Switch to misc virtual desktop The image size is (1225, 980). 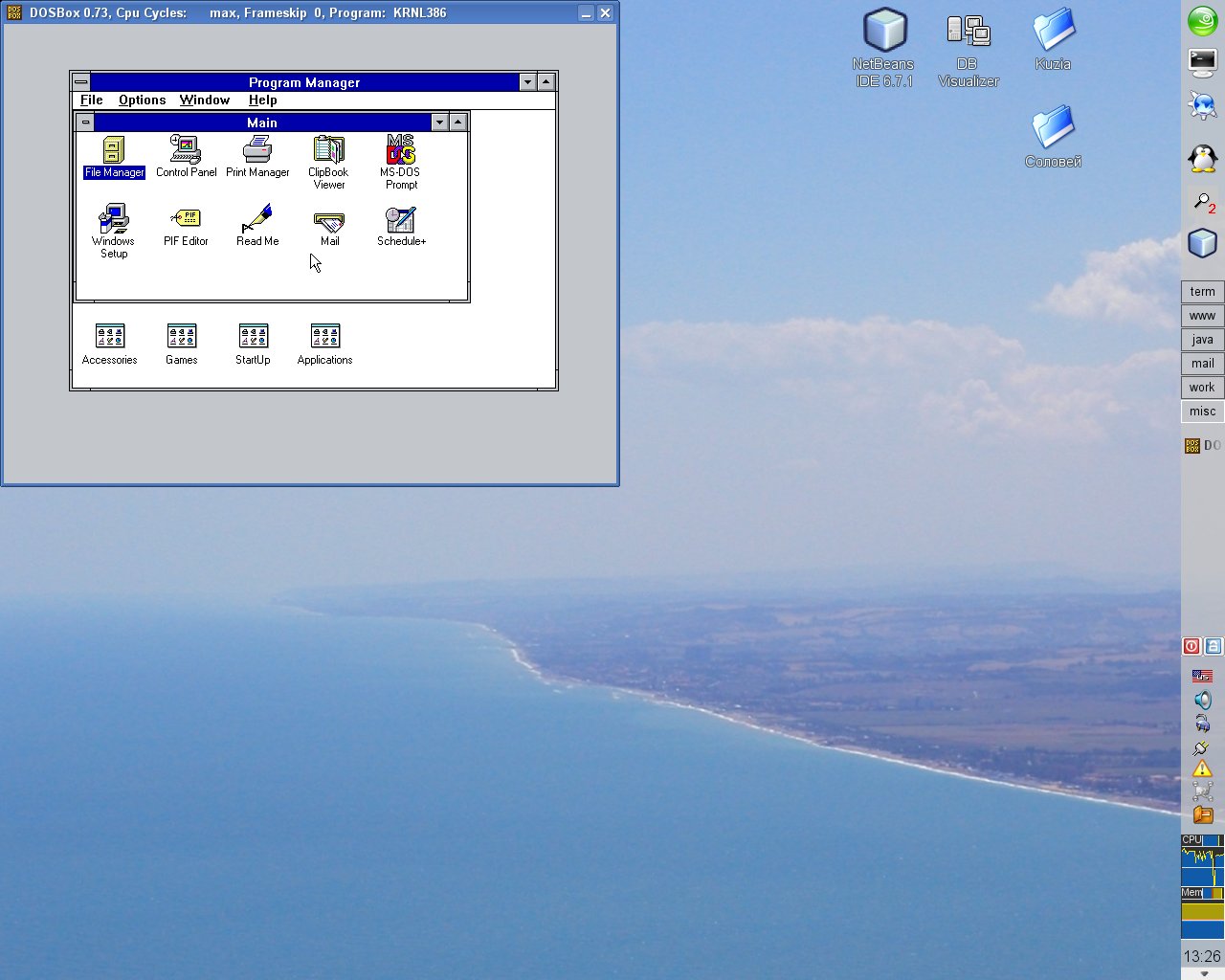1203,412
